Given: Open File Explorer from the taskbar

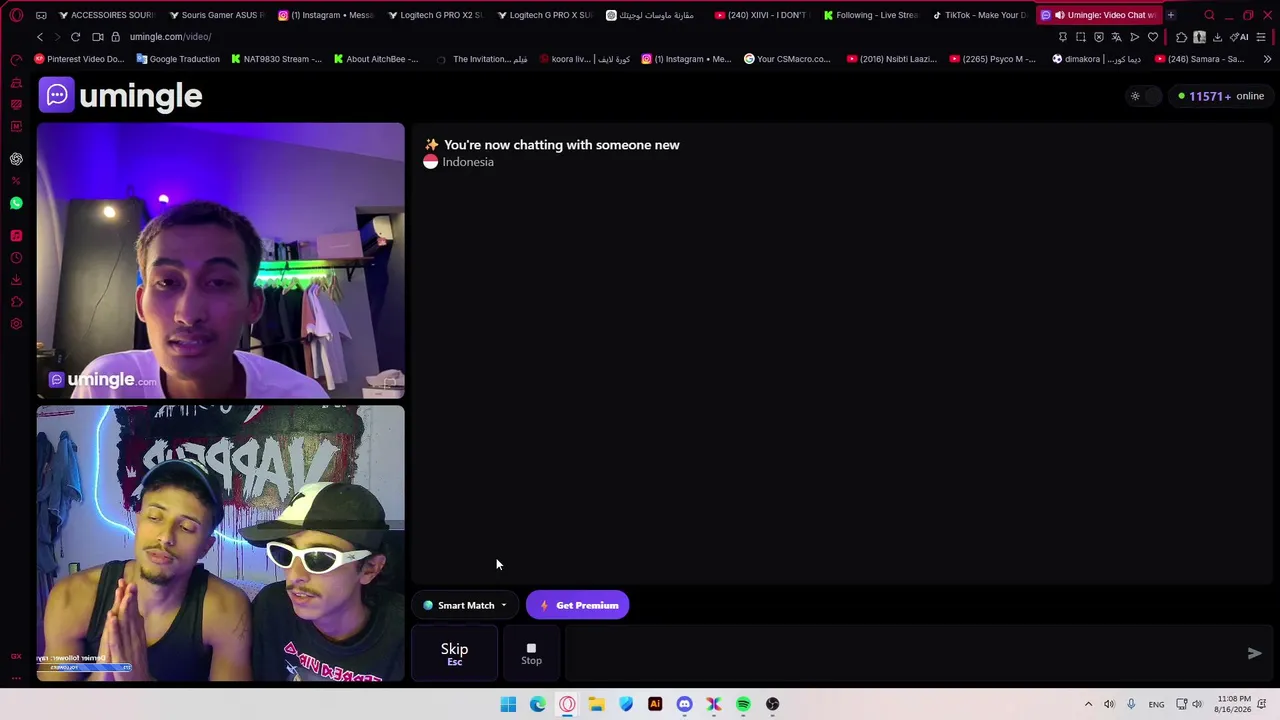Looking at the screenshot, I should (x=596, y=704).
